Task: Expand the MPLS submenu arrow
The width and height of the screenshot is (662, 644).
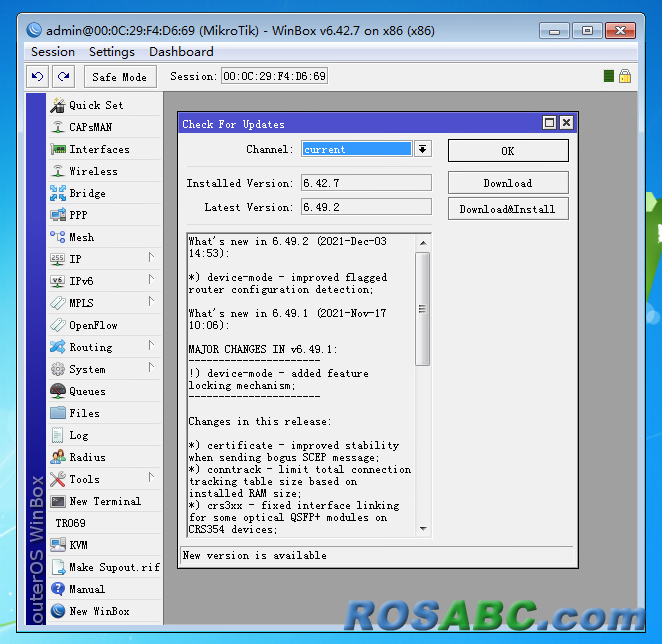Action: (x=151, y=301)
